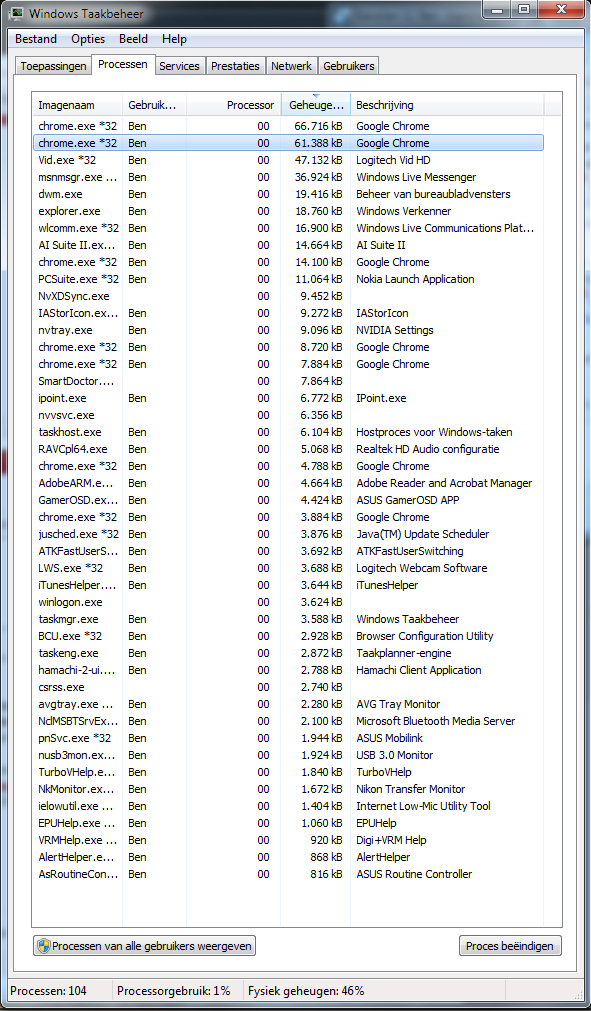Open the Beeld menu
Screen dimensions: 591x1011
coord(133,39)
